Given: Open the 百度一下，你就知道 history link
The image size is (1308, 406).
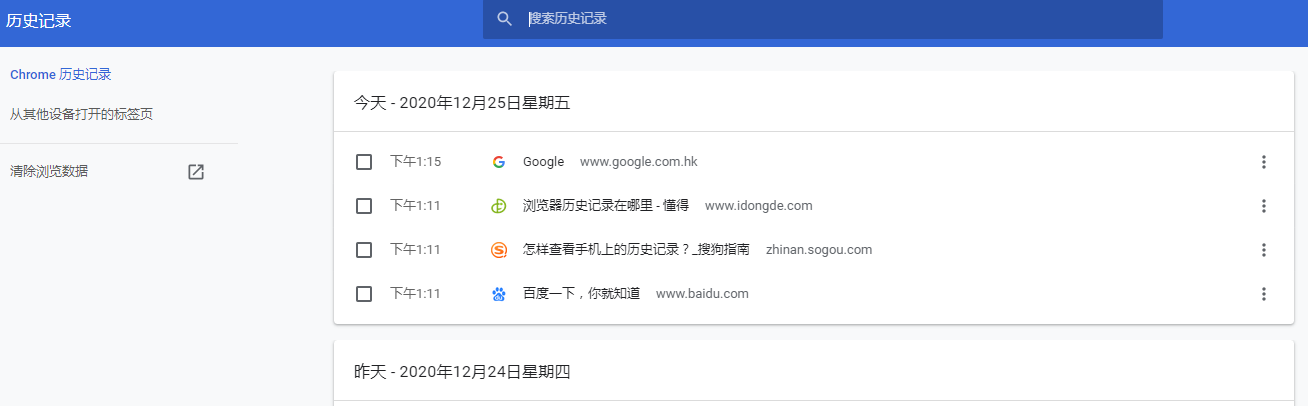Looking at the screenshot, I should click(581, 294).
